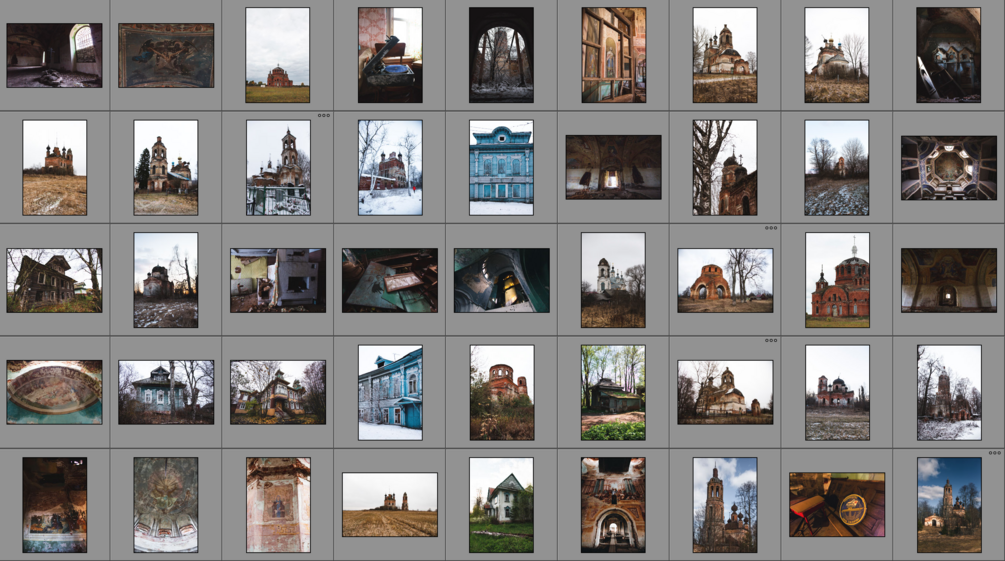Select the dark interior with arched window photo
Viewport: 1005px width, 561px height.
coord(54,55)
